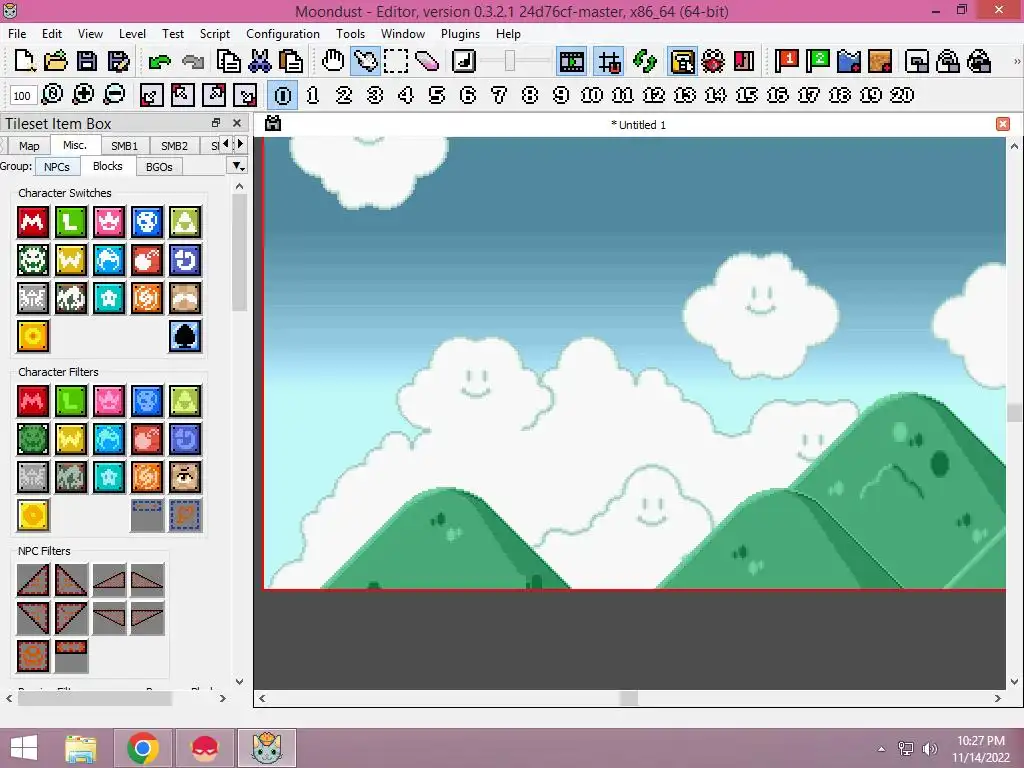Switch to section 5
Image resolution: width=1024 pixels, height=768 pixels.
pyautogui.click(x=437, y=95)
